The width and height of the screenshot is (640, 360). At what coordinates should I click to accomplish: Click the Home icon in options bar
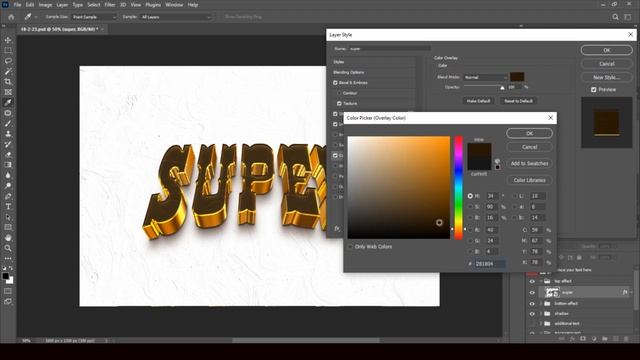point(11,17)
